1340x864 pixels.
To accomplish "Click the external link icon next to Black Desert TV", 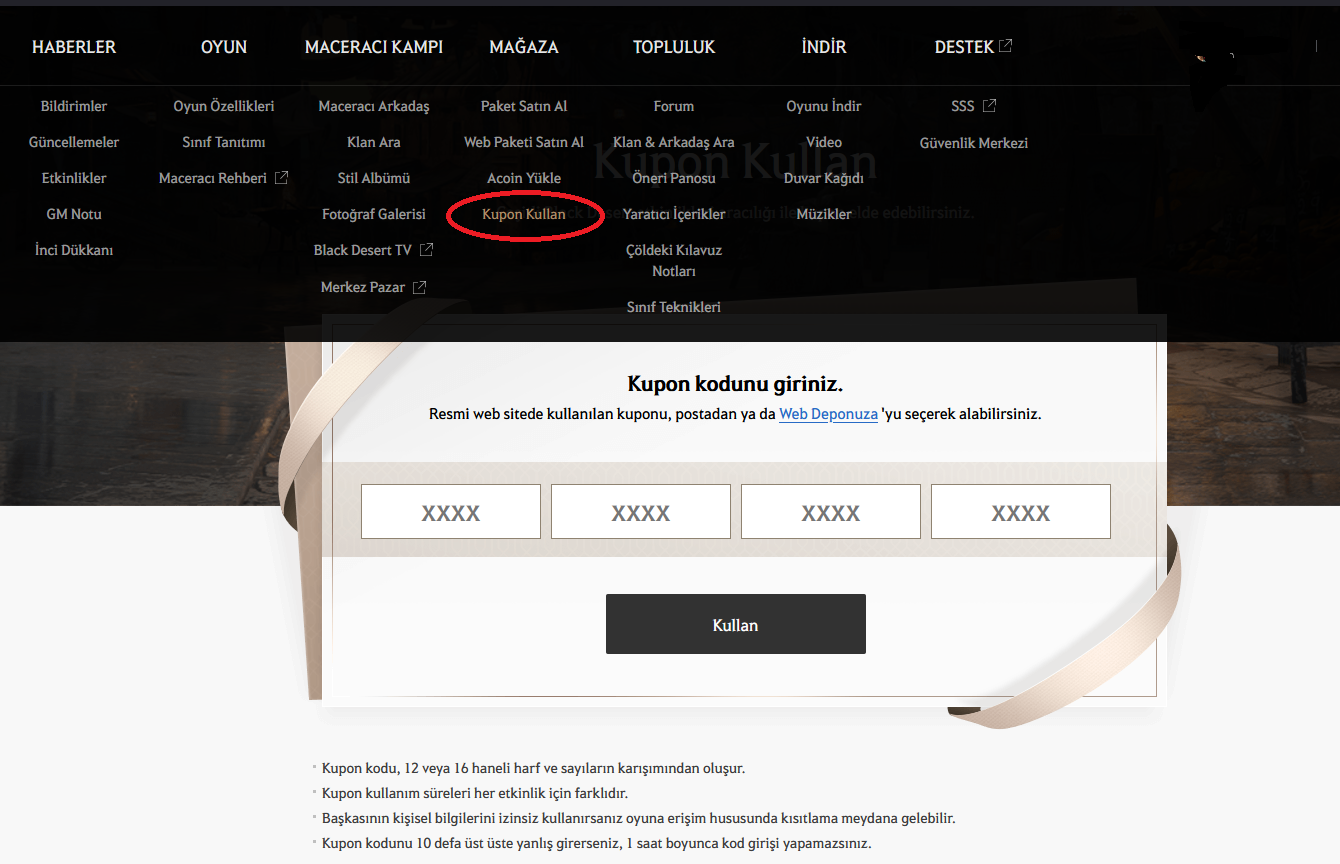I will click(x=427, y=249).
